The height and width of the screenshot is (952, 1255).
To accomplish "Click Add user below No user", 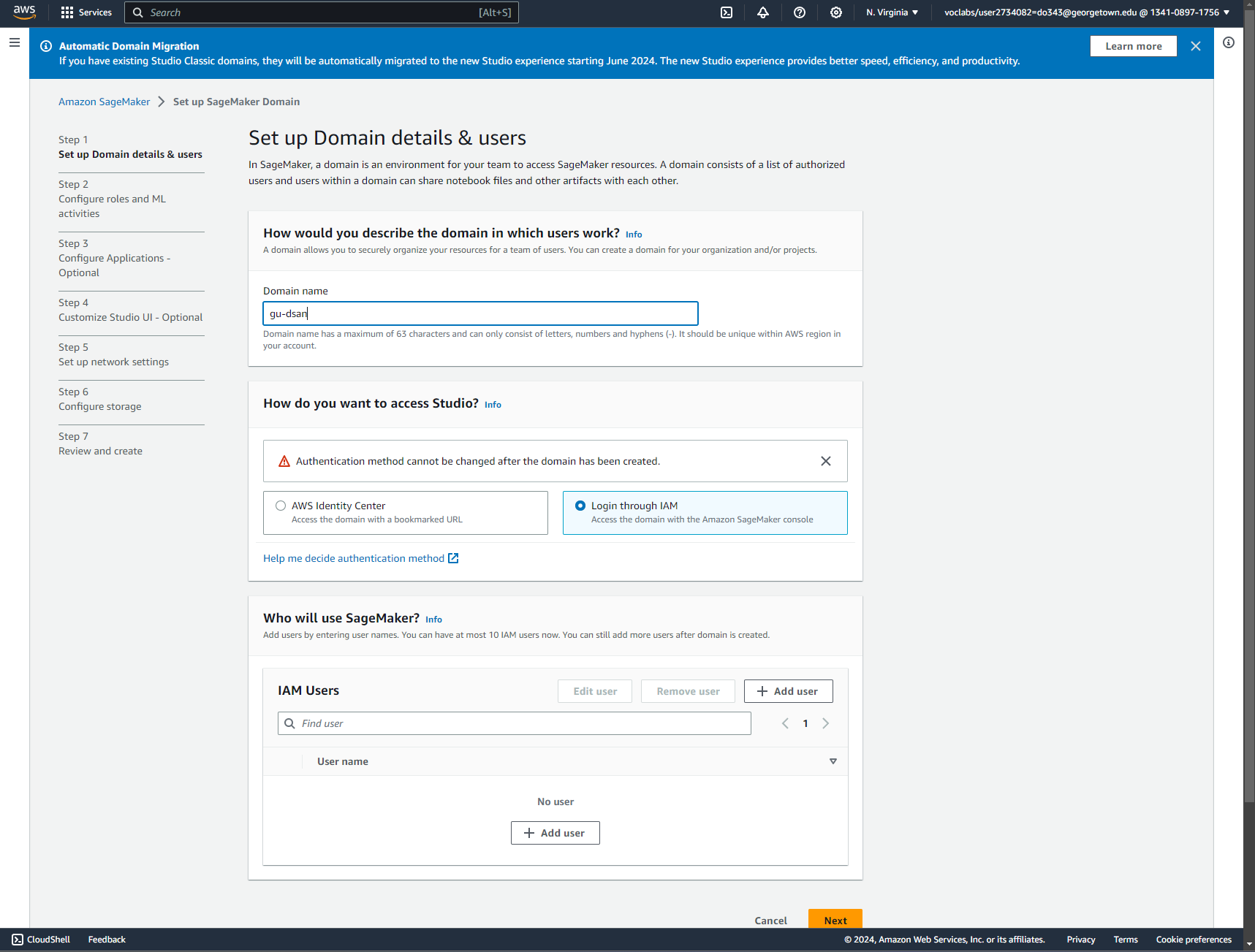I will coord(556,833).
